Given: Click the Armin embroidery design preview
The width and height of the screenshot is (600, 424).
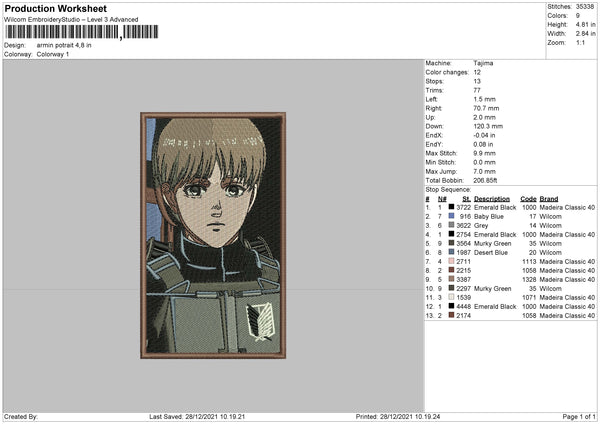Looking at the screenshot, I should 213,235.
